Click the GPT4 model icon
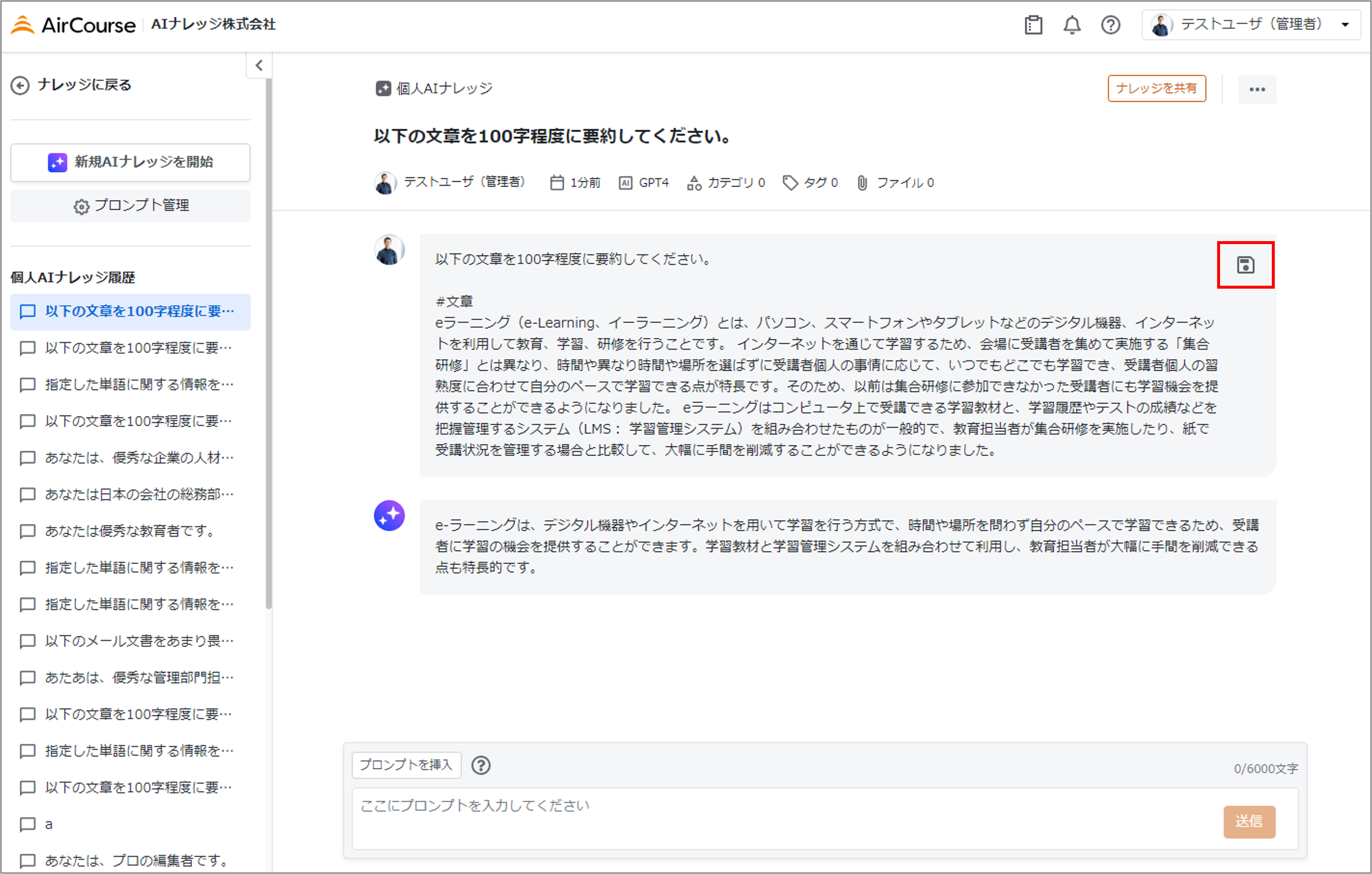 tap(626, 182)
